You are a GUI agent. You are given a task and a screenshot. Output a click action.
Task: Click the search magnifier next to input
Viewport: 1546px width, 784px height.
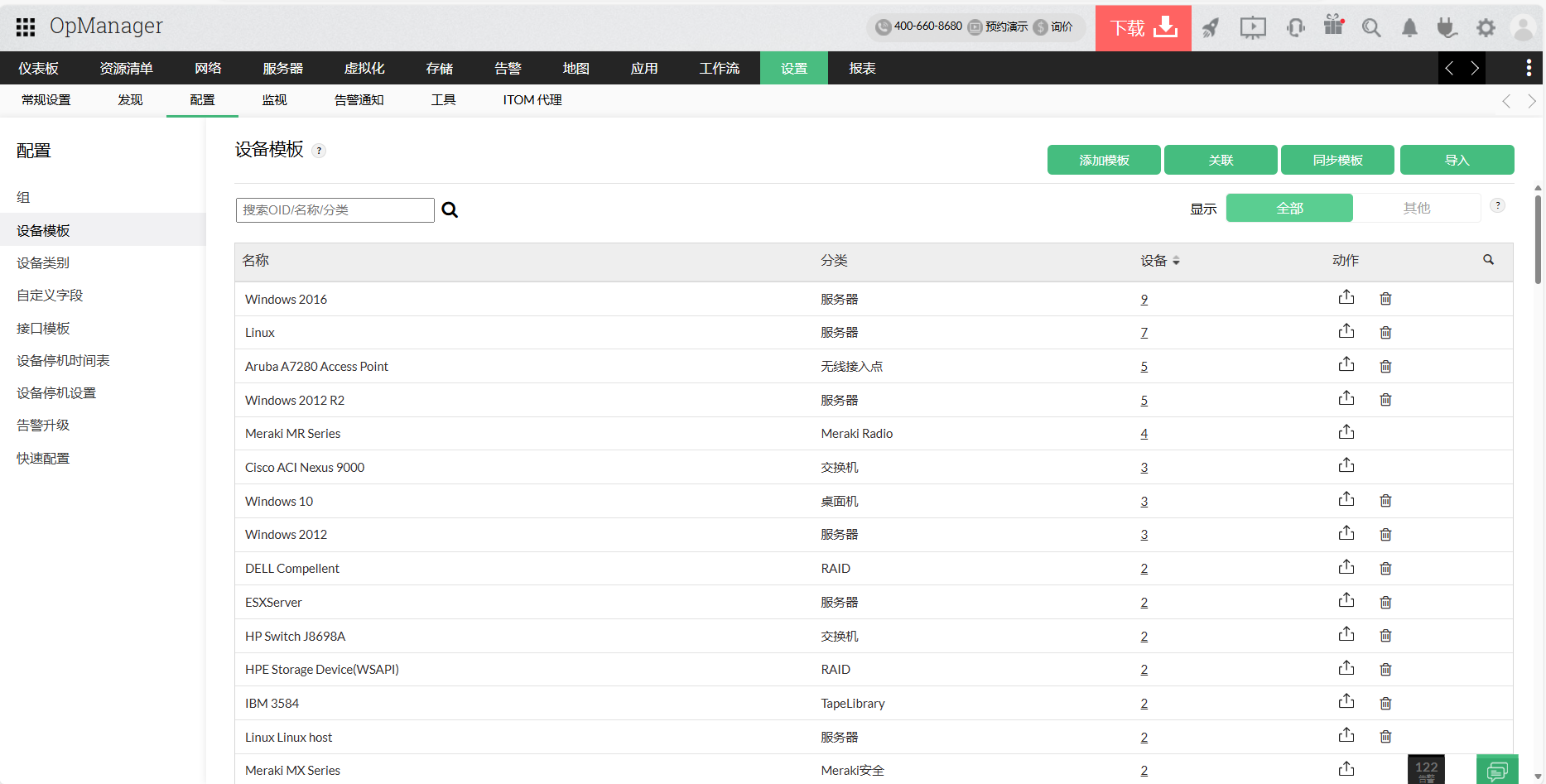point(450,210)
